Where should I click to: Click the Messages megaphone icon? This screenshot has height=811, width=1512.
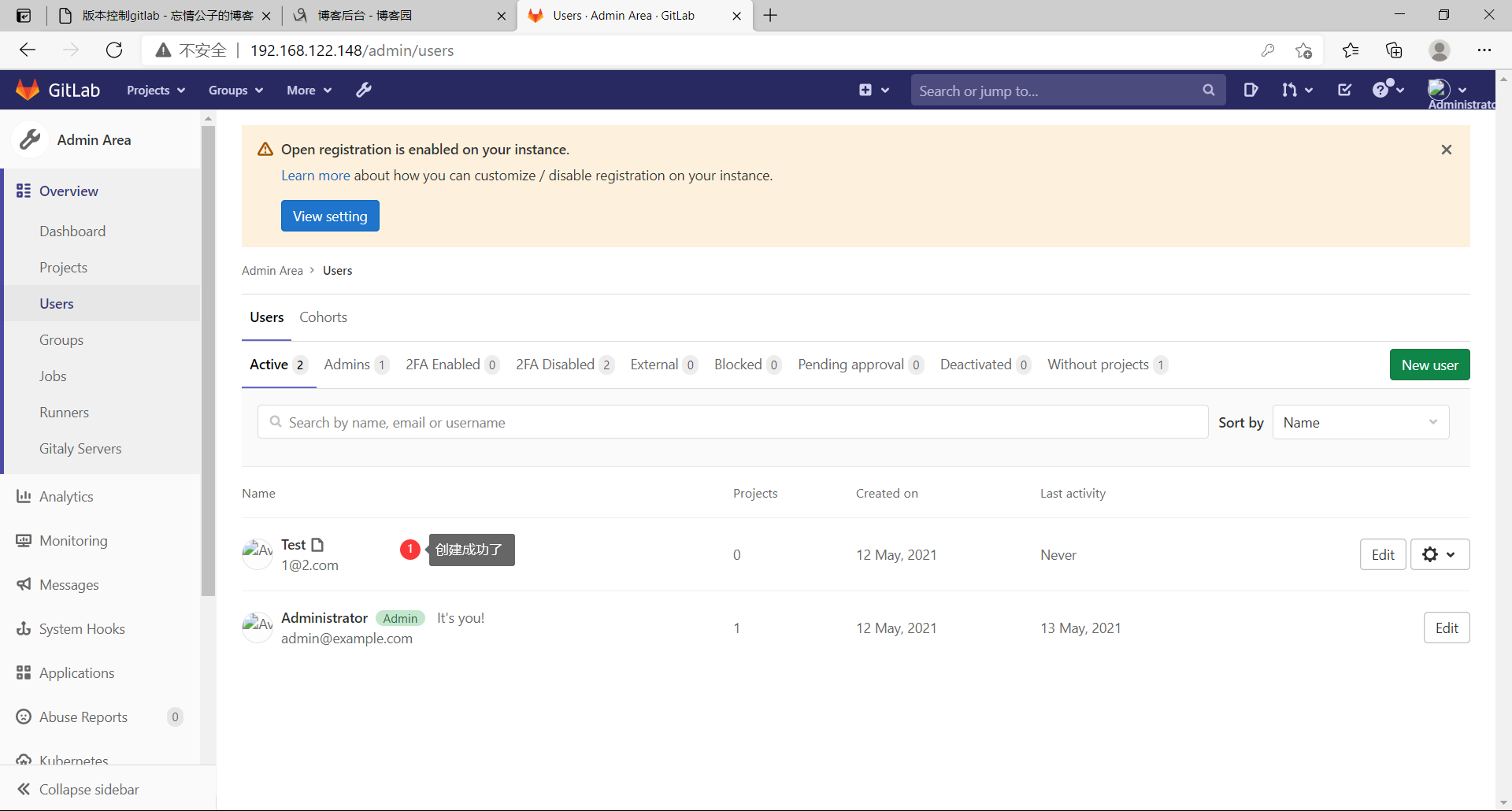point(24,584)
